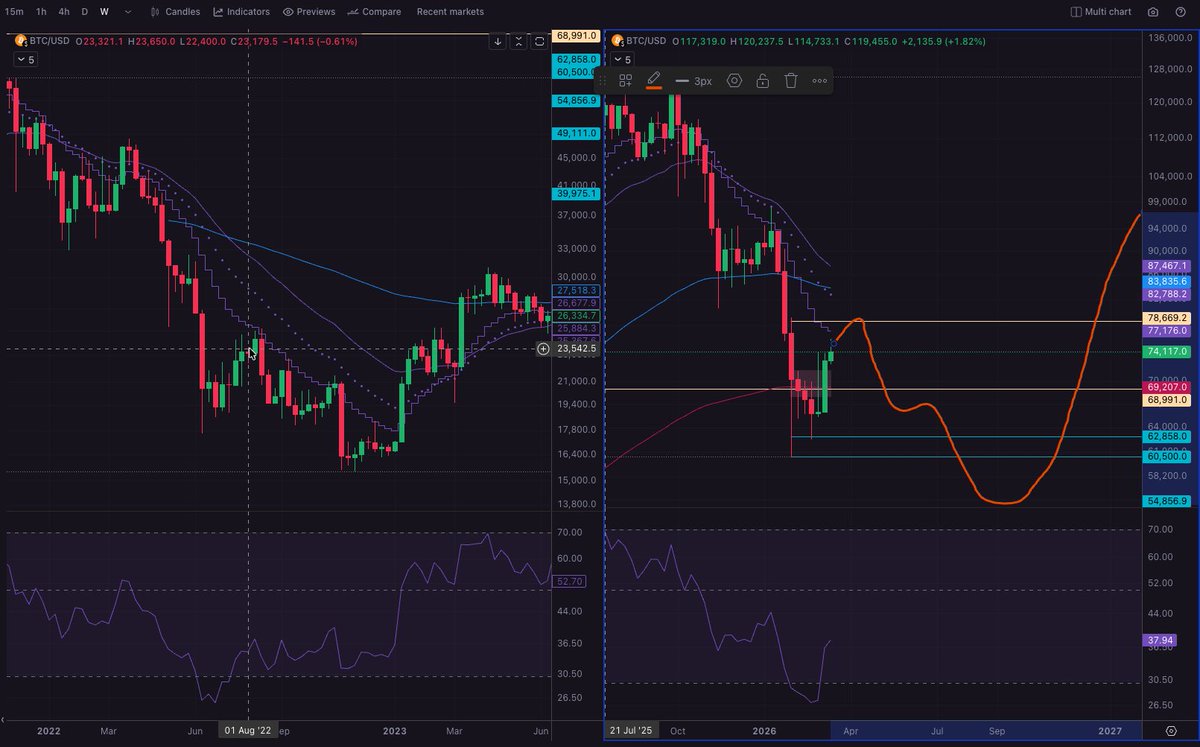Expand the right chart indicator list (5)
This screenshot has height=747, width=1200.
(x=624, y=59)
